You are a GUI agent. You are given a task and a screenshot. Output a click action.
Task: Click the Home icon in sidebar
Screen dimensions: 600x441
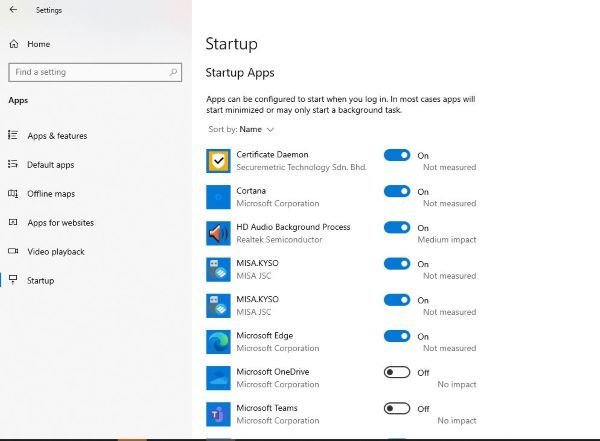14,44
